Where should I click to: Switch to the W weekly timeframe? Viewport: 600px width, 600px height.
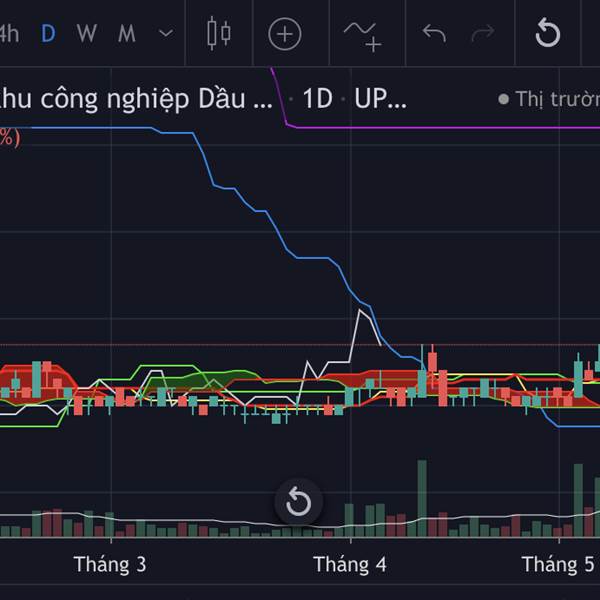87,34
